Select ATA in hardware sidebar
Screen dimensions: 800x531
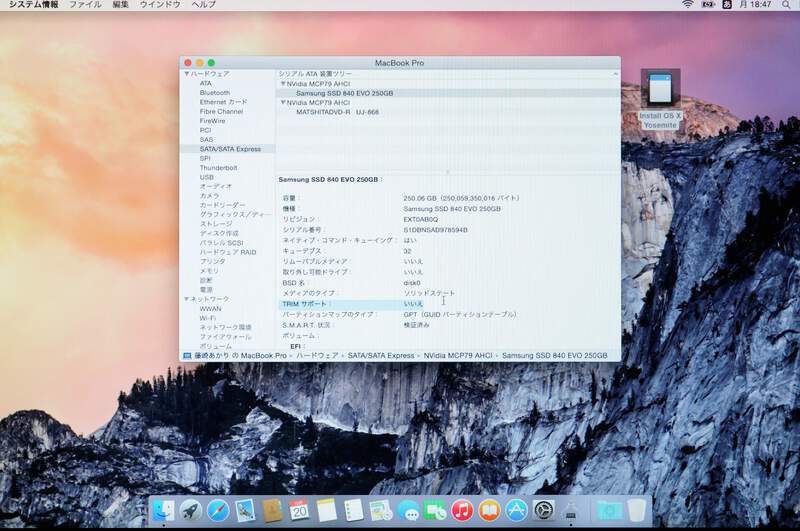[x=206, y=83]
